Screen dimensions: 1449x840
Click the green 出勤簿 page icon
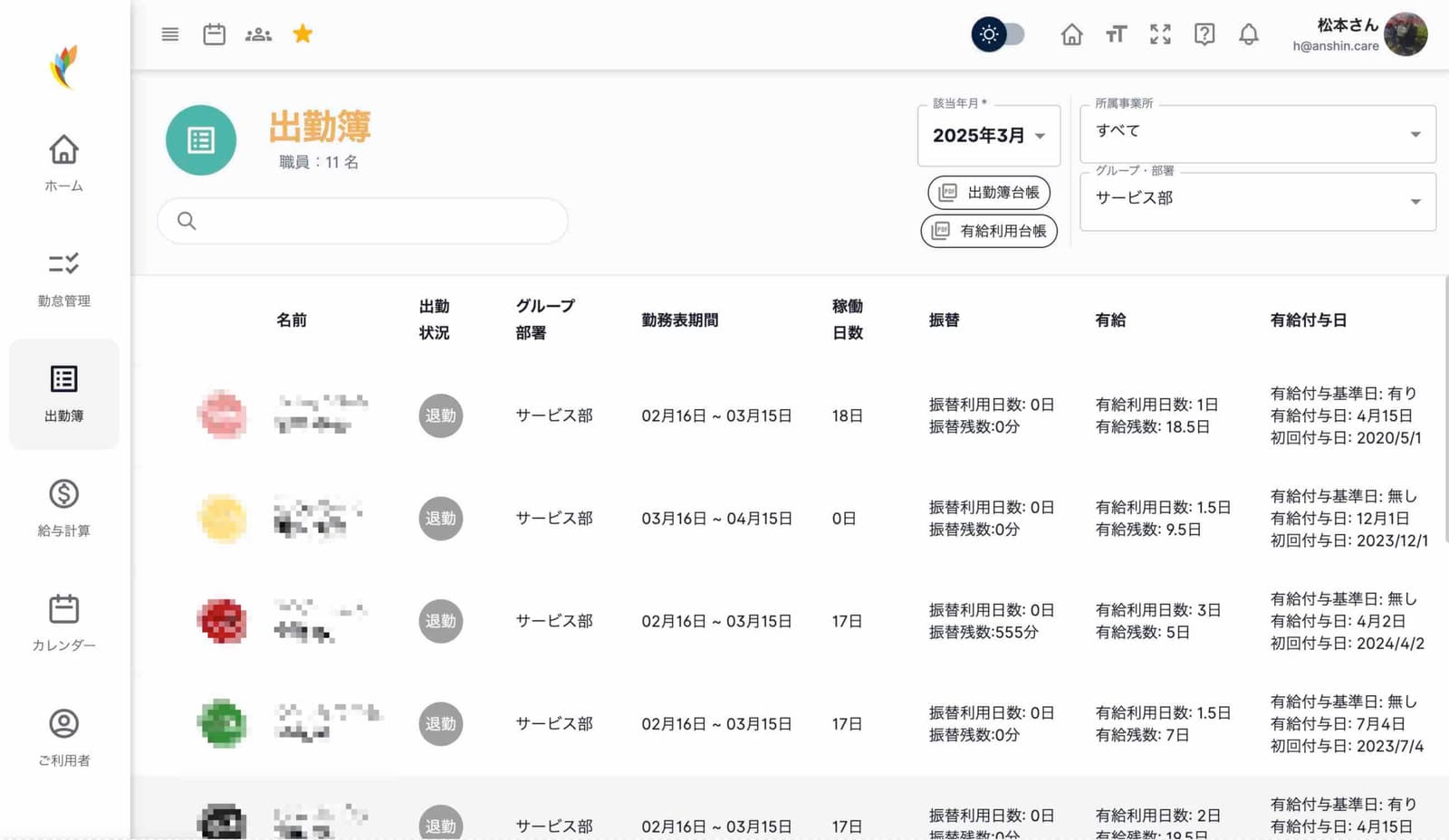[201, 140]
